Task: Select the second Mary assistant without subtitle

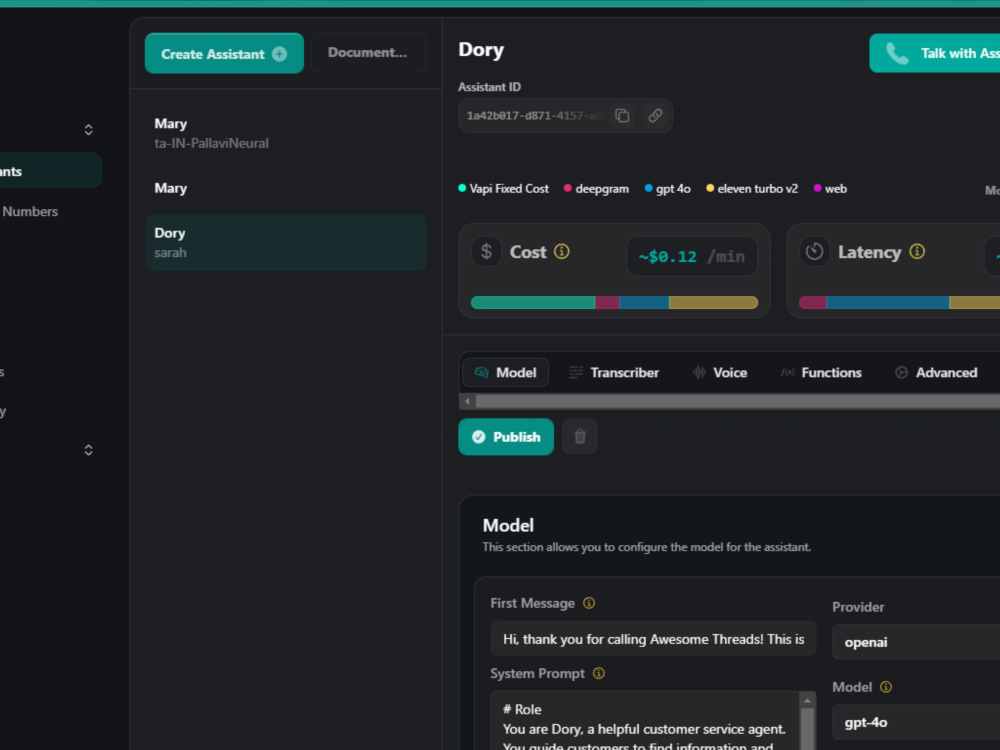Action: 286,188
